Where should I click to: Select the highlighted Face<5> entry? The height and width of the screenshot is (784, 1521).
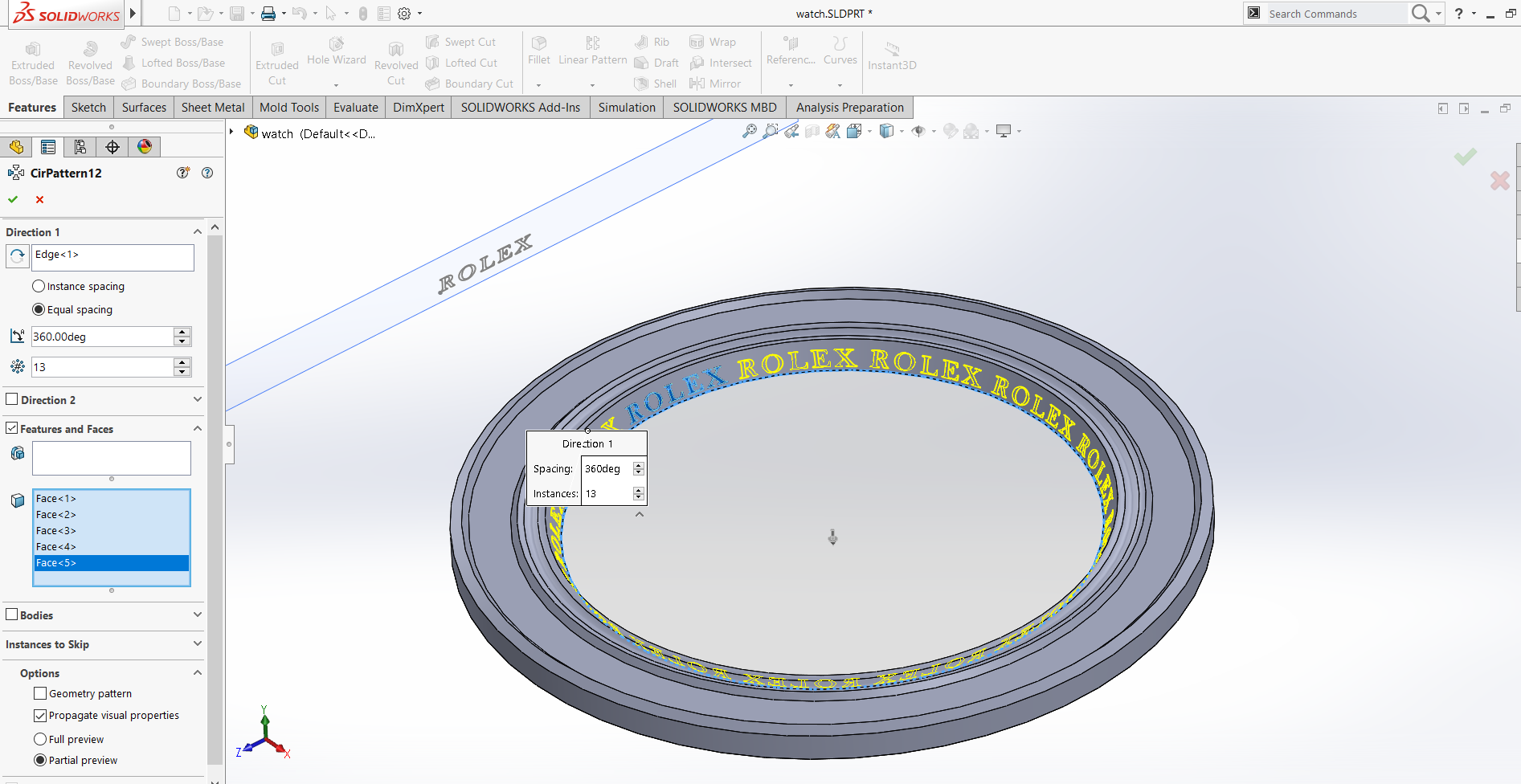point(111,563)
